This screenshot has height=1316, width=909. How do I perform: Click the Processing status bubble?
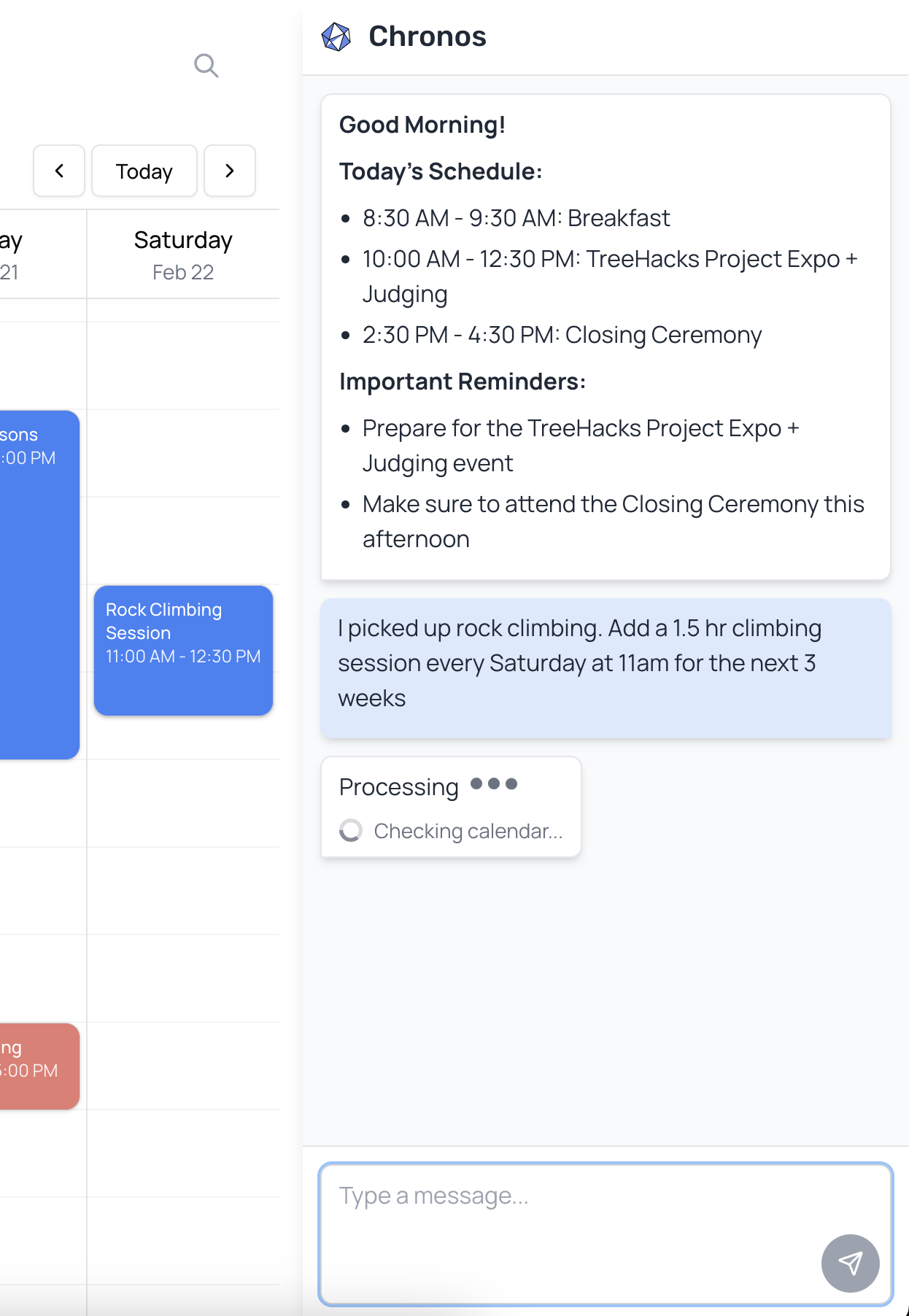click(x=450, y=806)
